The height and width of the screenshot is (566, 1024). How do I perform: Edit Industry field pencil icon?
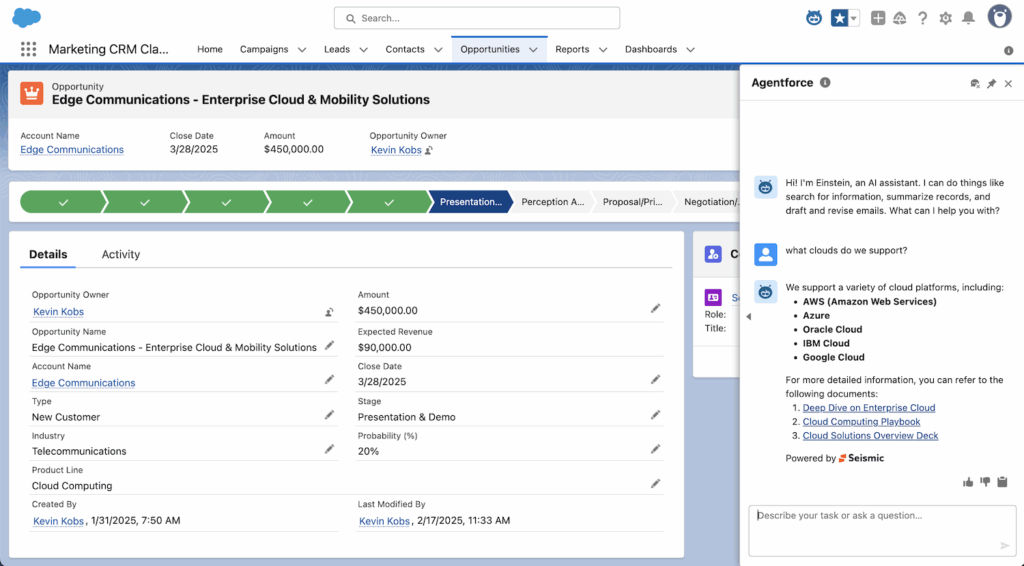coord(329,448)
